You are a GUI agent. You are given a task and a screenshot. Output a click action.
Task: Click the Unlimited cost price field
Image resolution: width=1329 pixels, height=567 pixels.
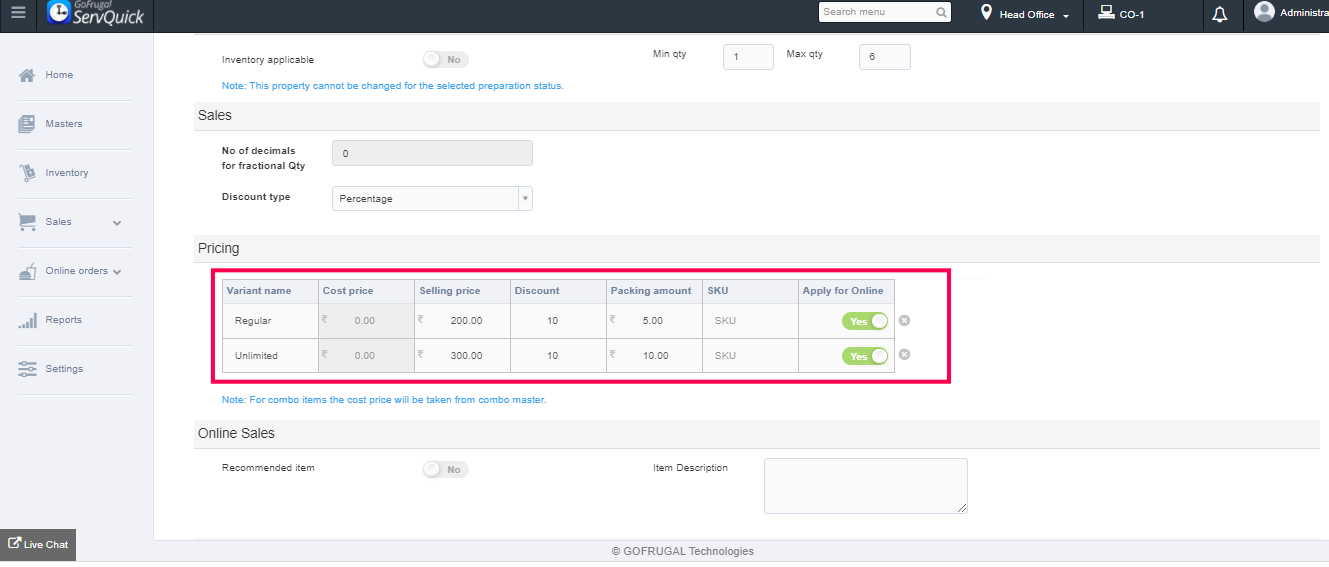(x=366, y=355)
